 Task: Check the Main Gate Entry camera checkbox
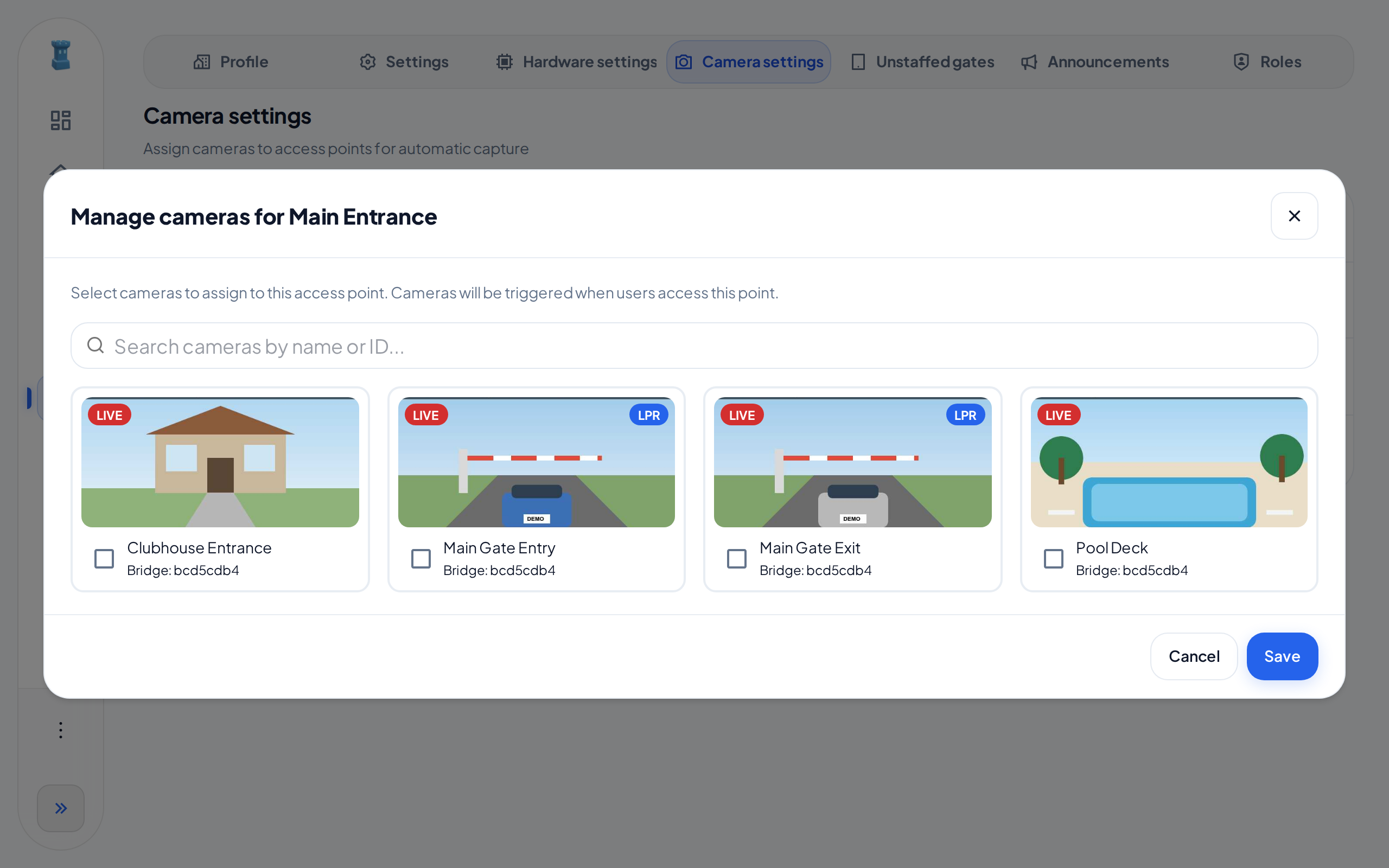click(x=420, y=559)
